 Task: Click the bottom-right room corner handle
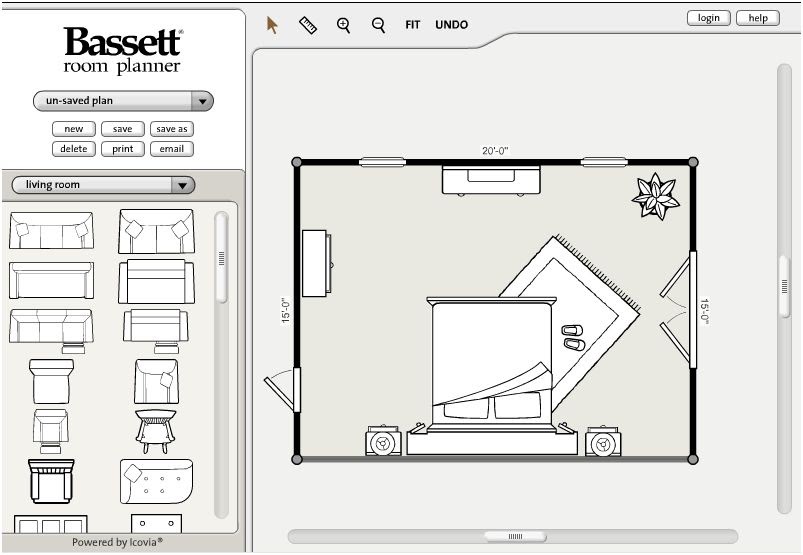pyautogui.click(x=693, y=459)
